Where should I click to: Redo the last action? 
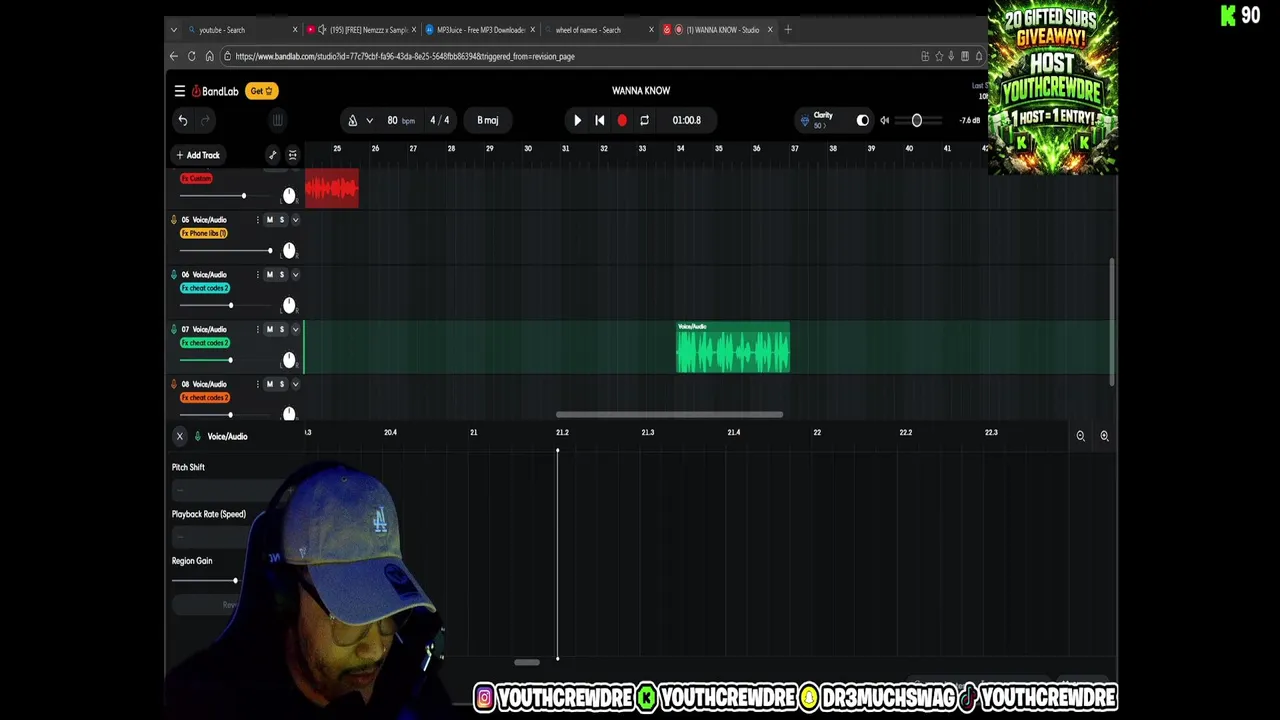pyautogui.click(x=205, y=120)
